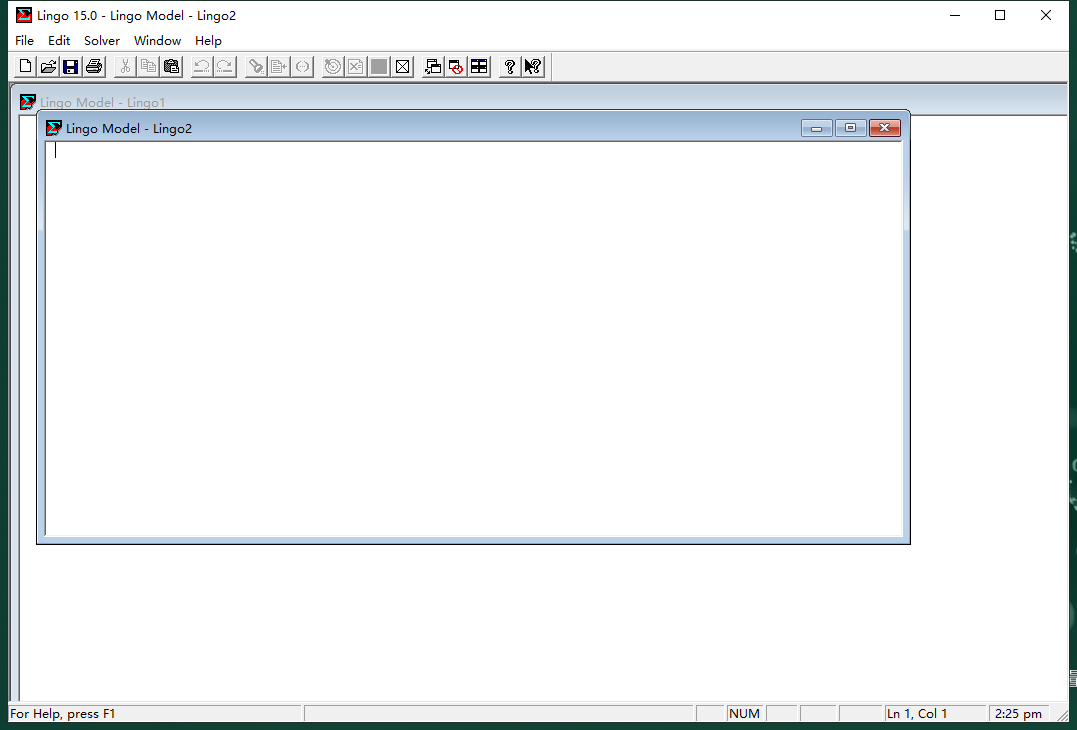Click the Send to Back windows icon
1077x730 pixels.
click(x=433, y=67)
